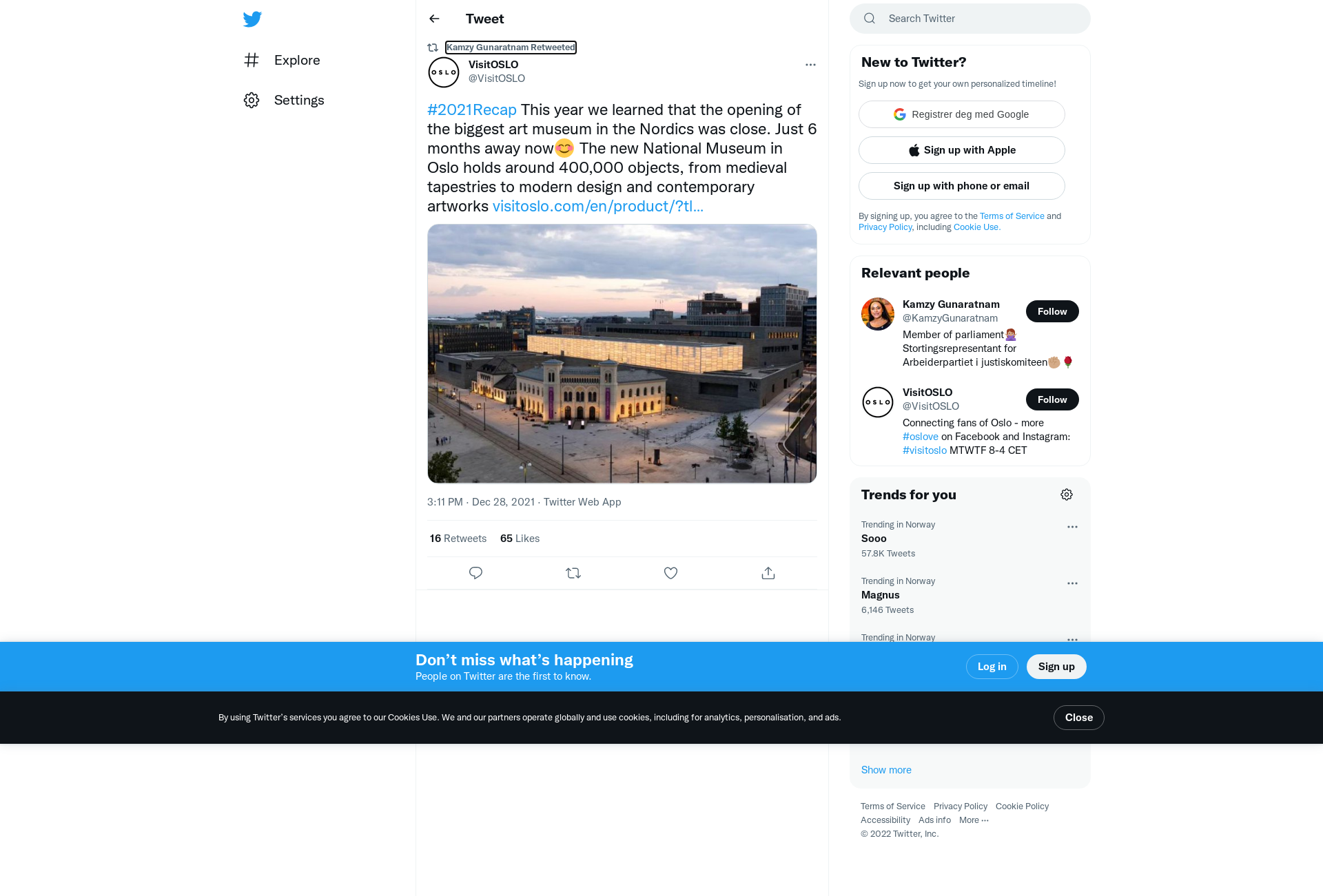Like the tweet with heart icon
This screenshot has width=1323, height=896.
[x=670, y=573]
